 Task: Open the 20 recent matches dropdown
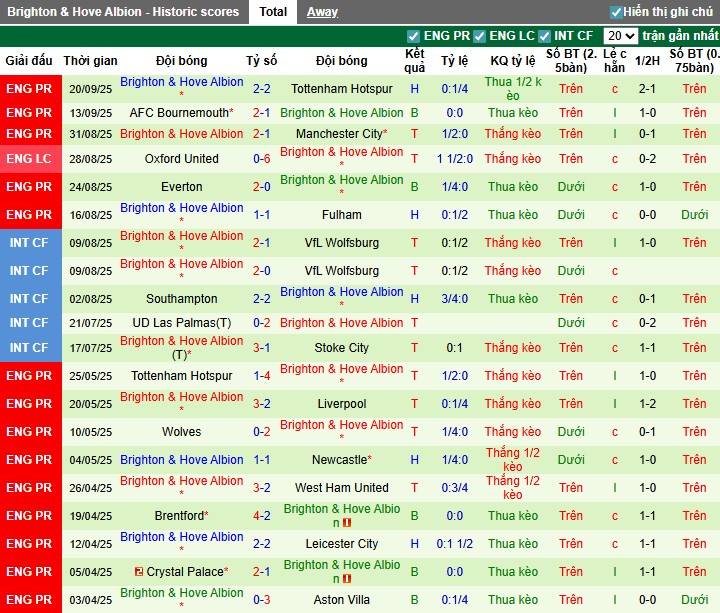pos(620,36)
